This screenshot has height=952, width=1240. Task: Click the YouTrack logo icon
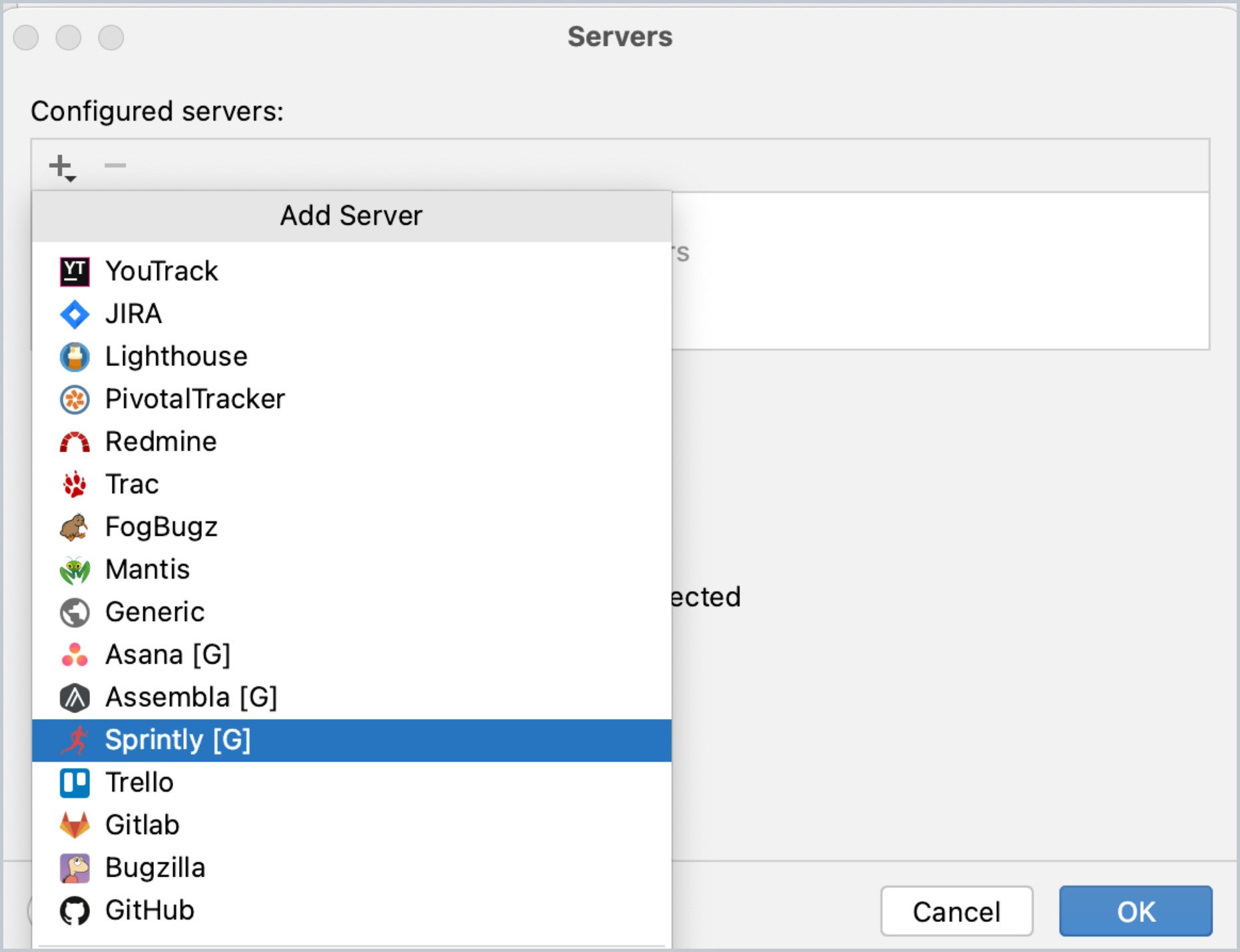coord(75,272)
